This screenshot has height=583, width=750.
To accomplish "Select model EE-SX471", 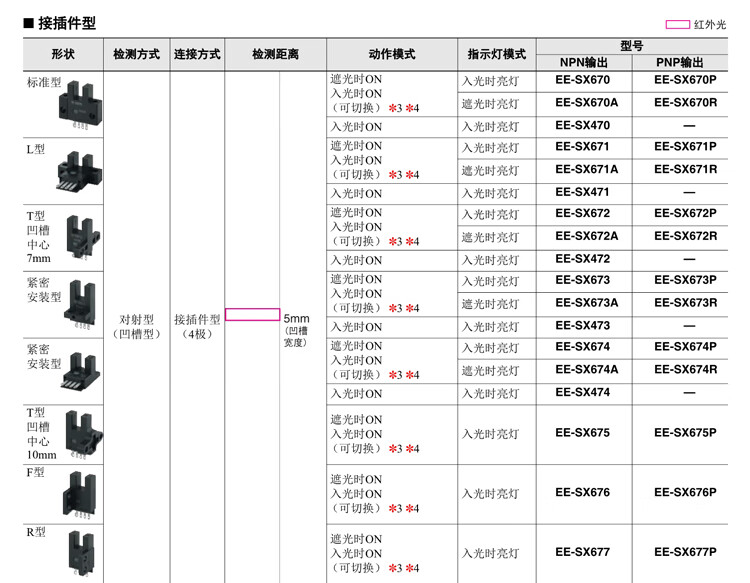I will pyautogui.click(x=582, y=192).
